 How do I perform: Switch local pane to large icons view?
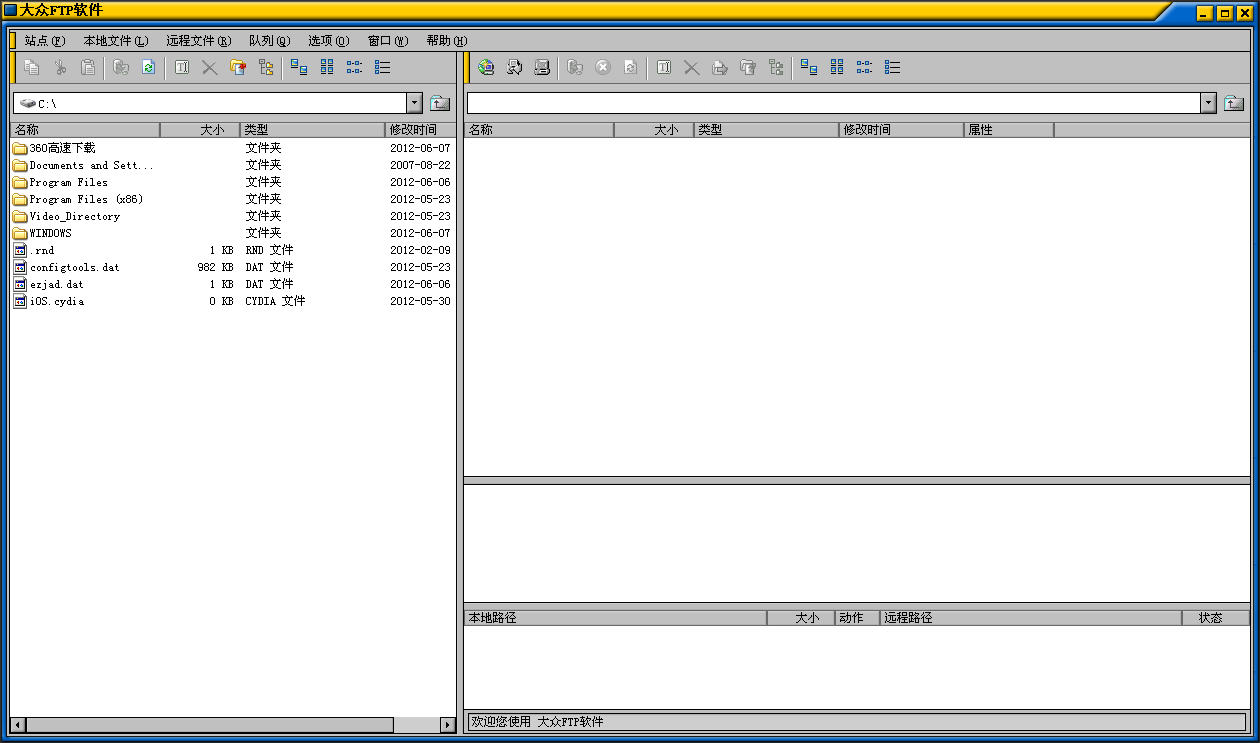299,67
